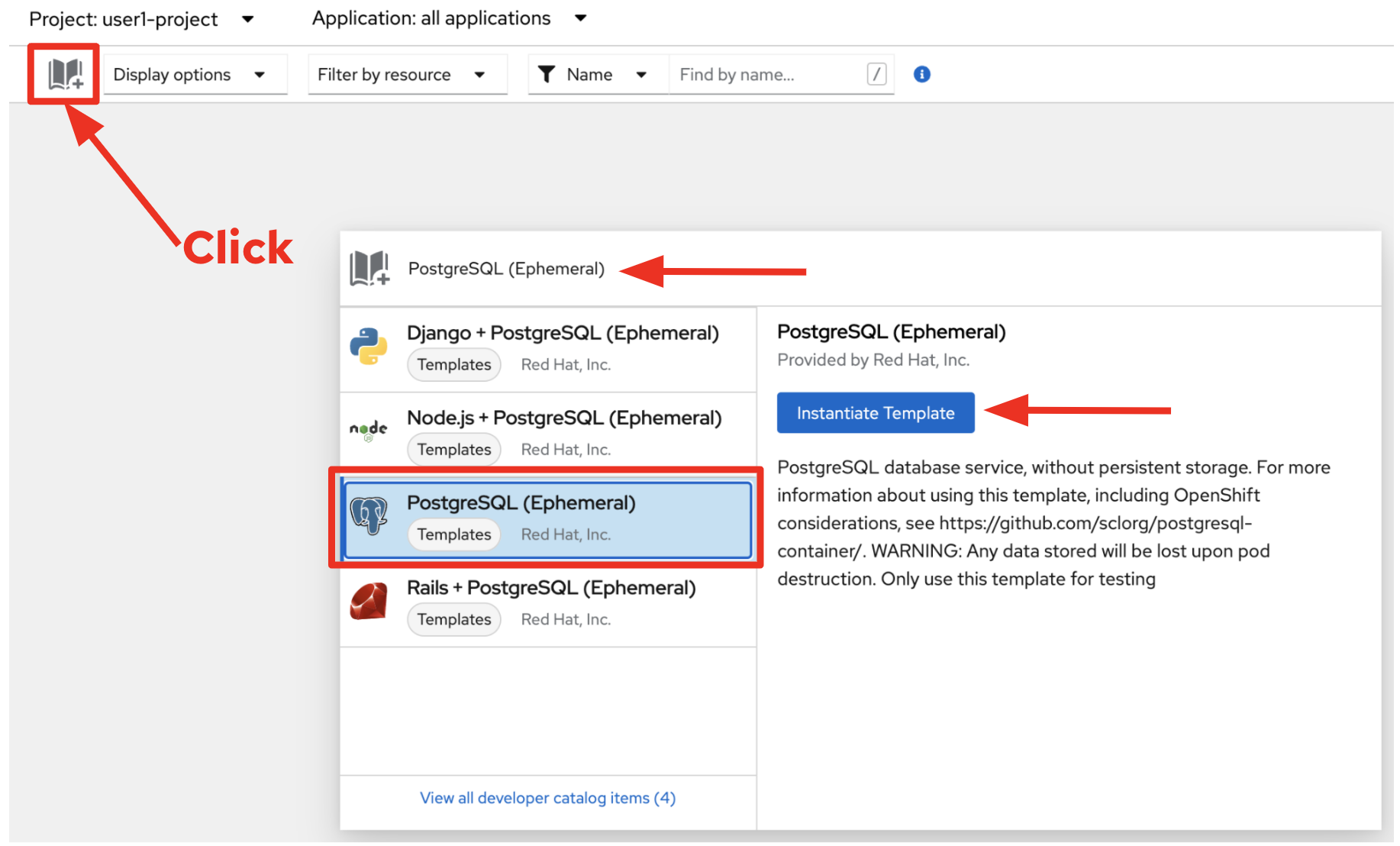
Task: Click Templates badge under Rails + PostgreSQL
Action: (454, 619)
